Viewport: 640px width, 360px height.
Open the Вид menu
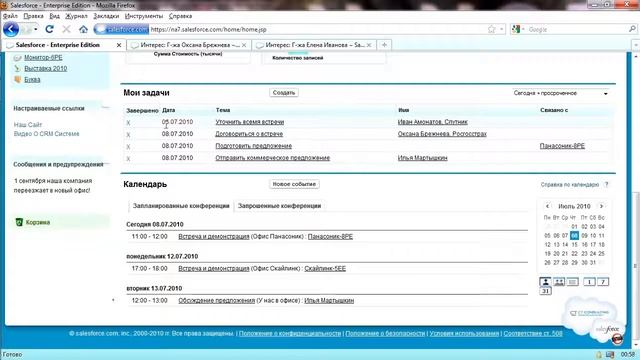pos(54,16)
